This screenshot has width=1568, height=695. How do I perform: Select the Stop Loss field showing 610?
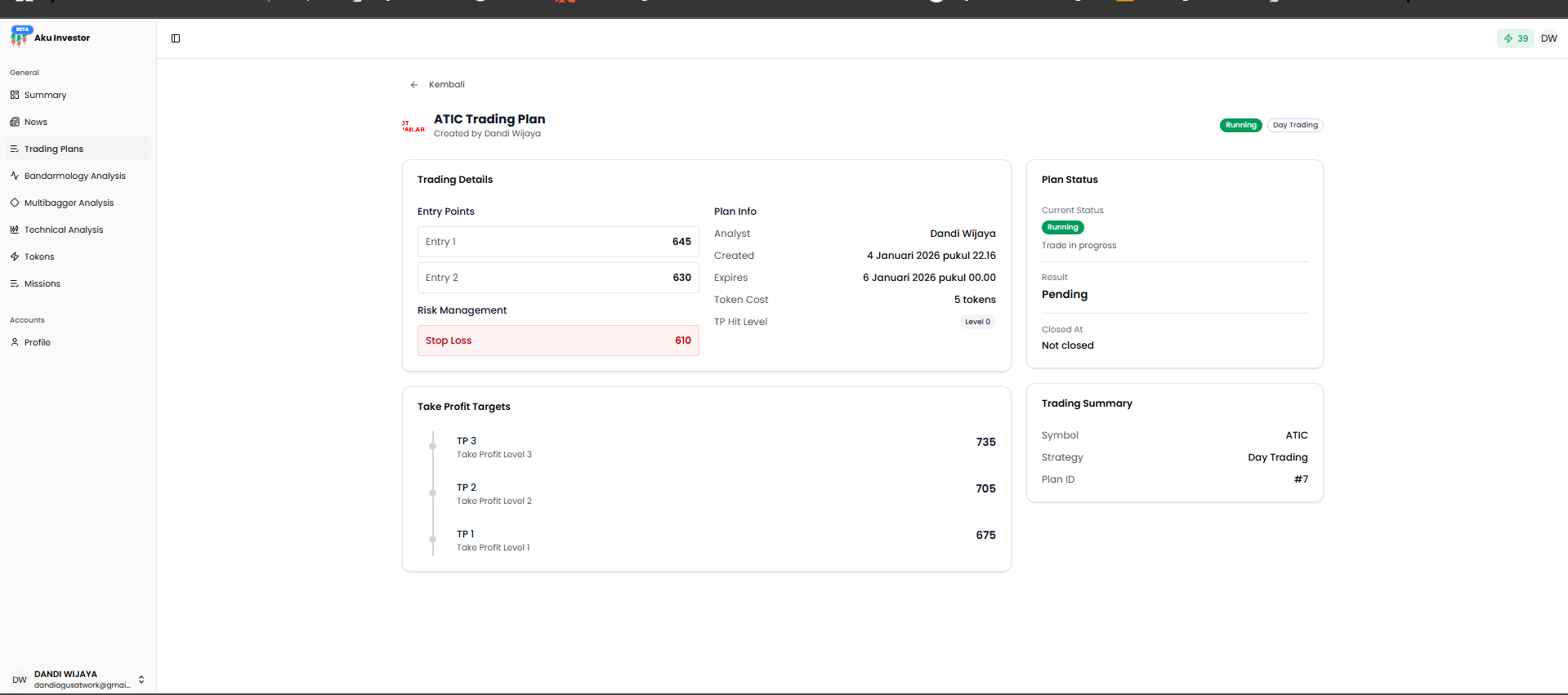(x=558, y=341)
